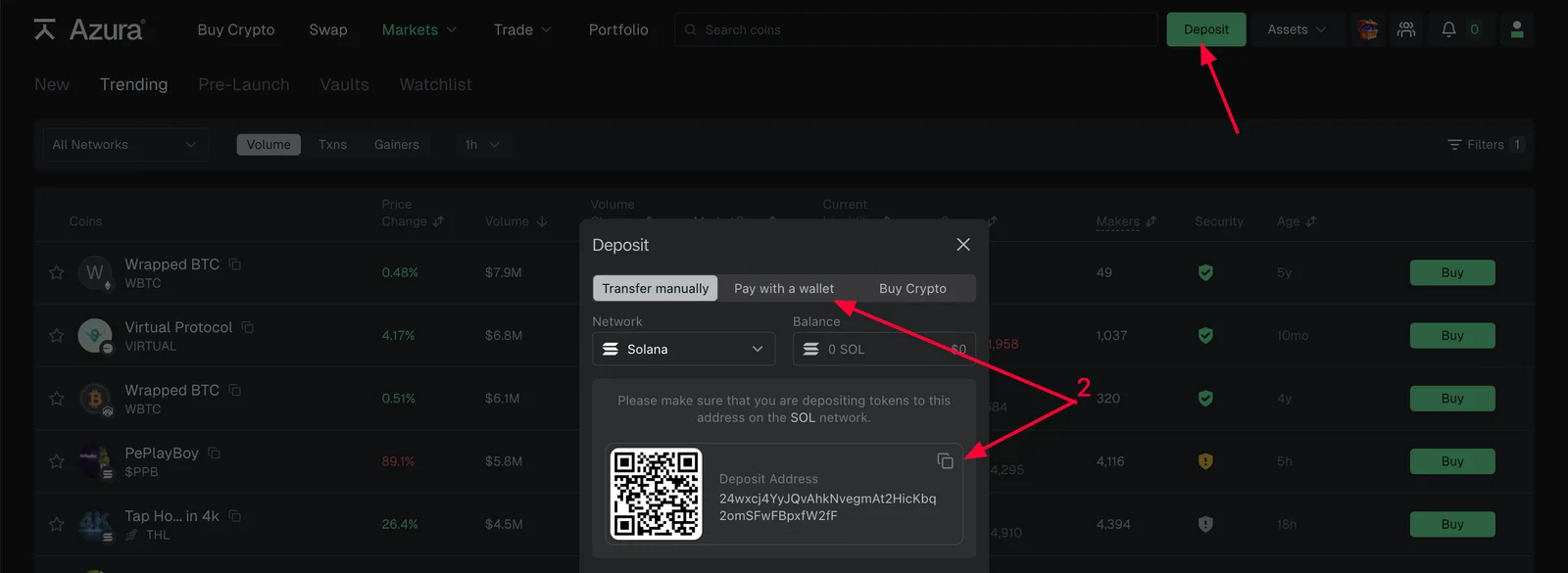Star Virtual Protocol as a favorite
The width and height of the screenshot is (1568, 573).
point(57,335)
